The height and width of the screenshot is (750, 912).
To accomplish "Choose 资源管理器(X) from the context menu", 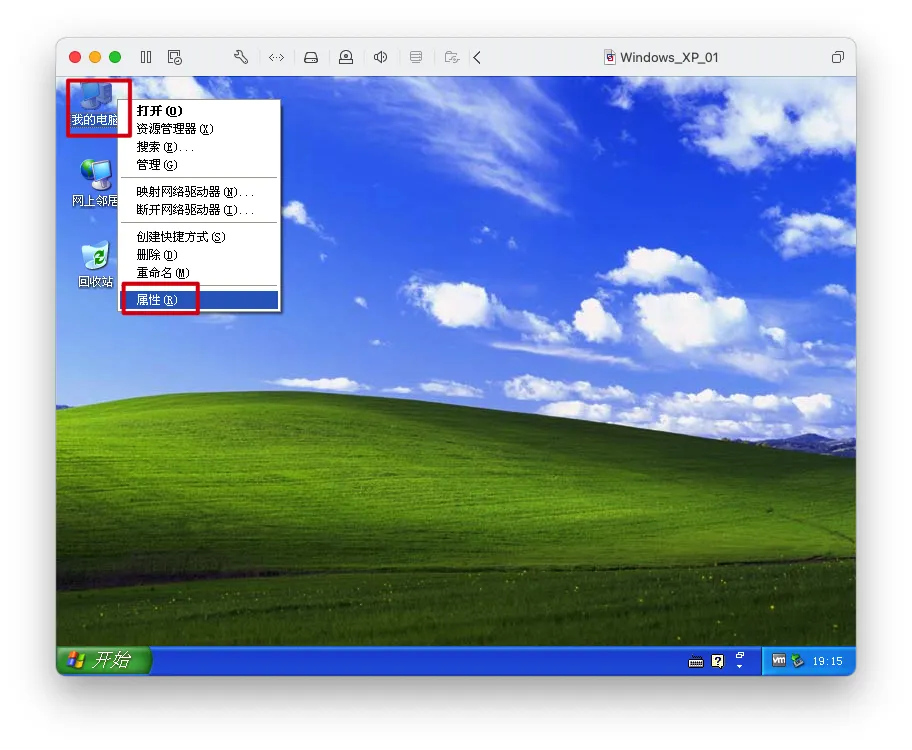I will 199,129.
